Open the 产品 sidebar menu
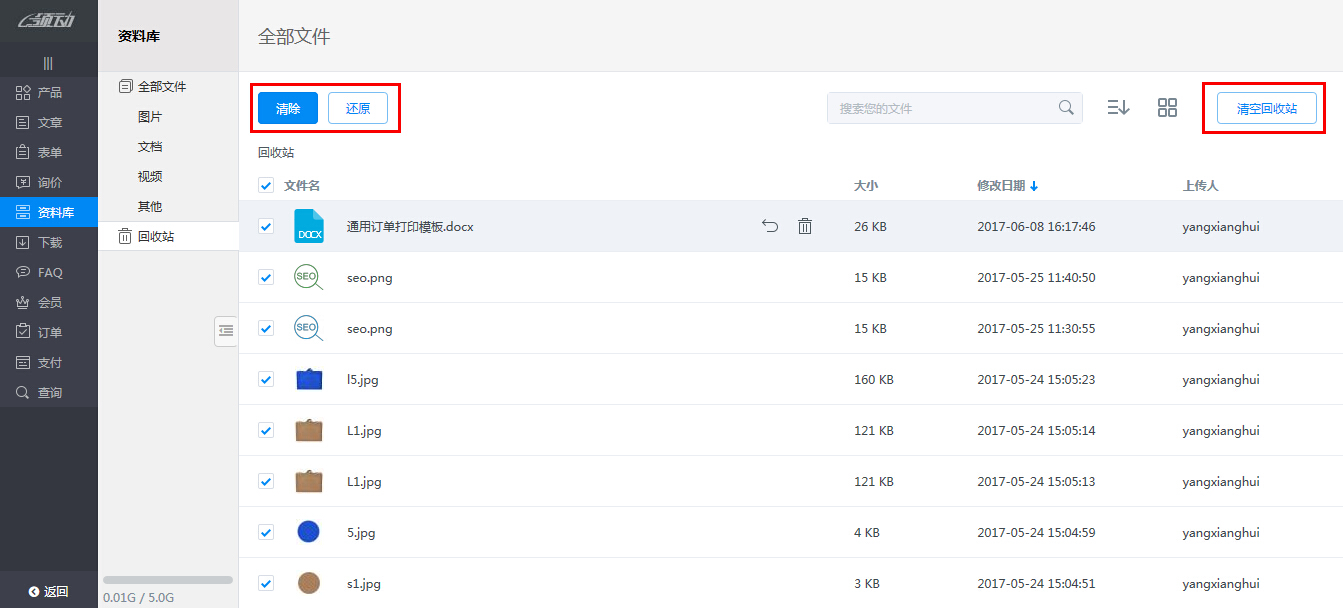 coord(49,93)
